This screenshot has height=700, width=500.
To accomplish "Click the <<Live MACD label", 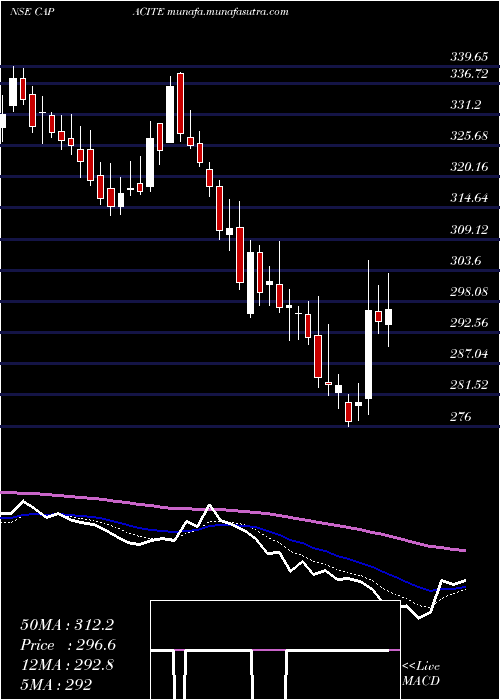I will coord(421,674).
